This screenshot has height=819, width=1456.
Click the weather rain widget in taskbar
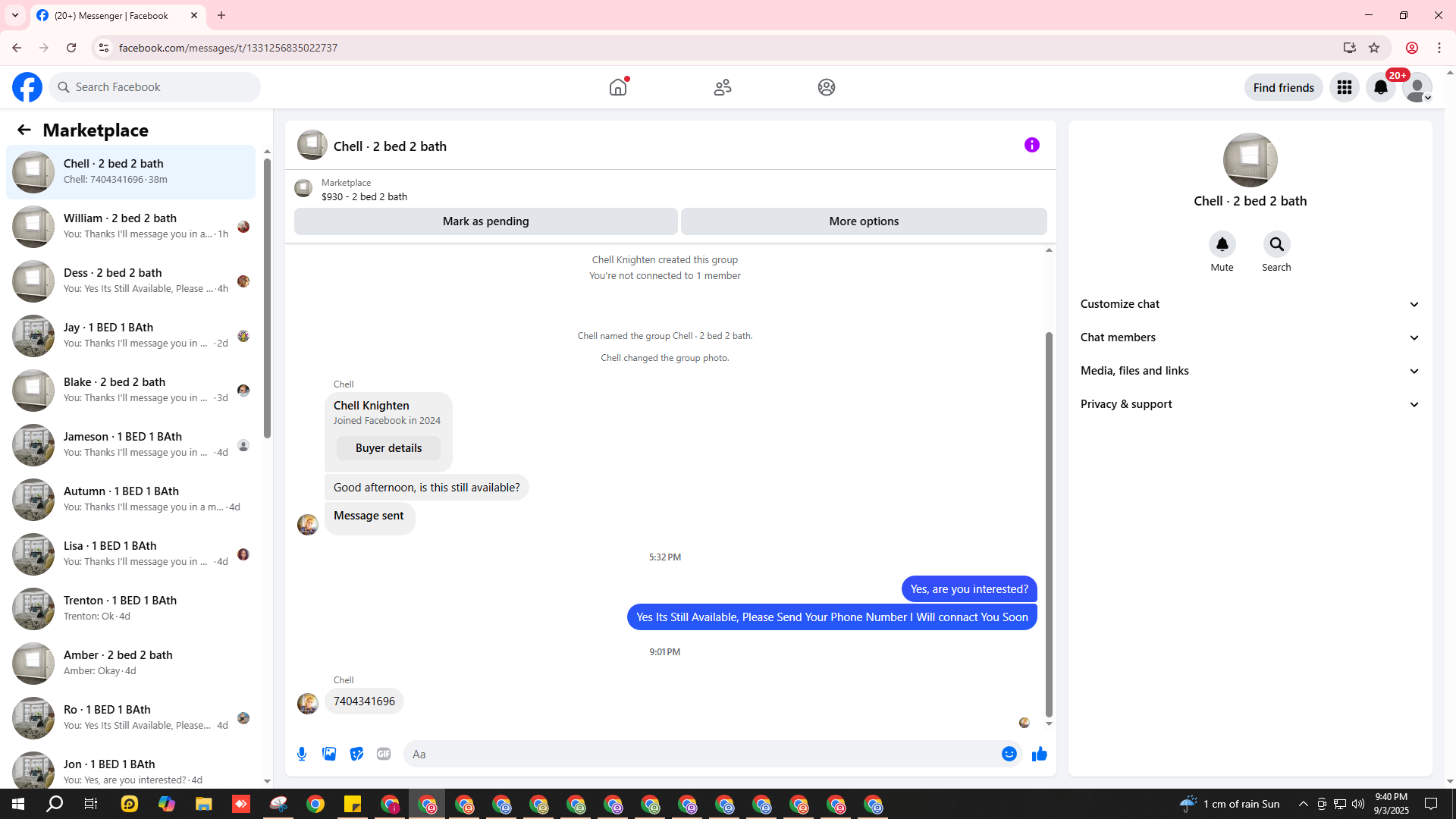tap(1230, 804)
